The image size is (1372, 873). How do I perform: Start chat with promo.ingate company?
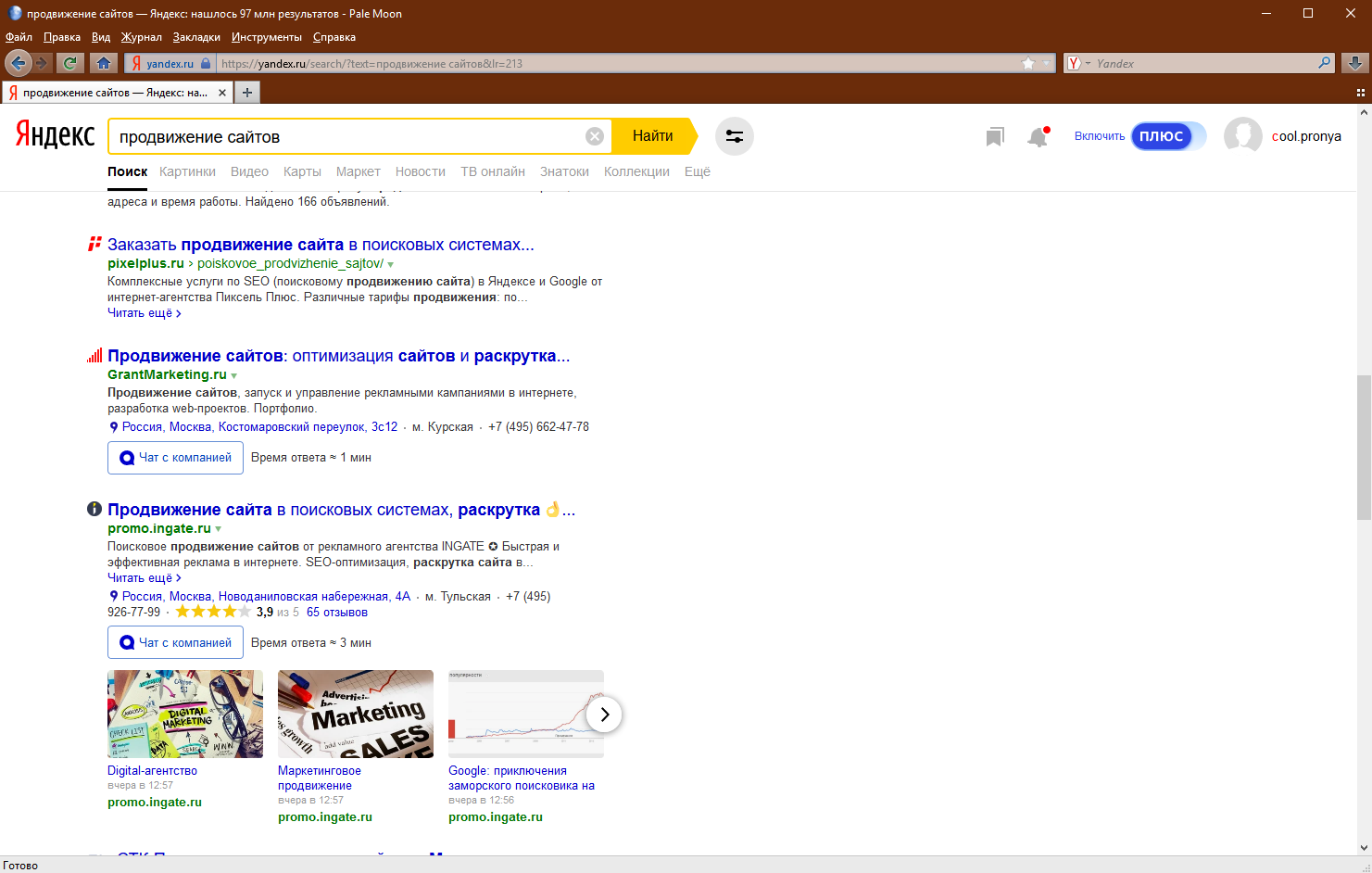click(x=175, y=643)
